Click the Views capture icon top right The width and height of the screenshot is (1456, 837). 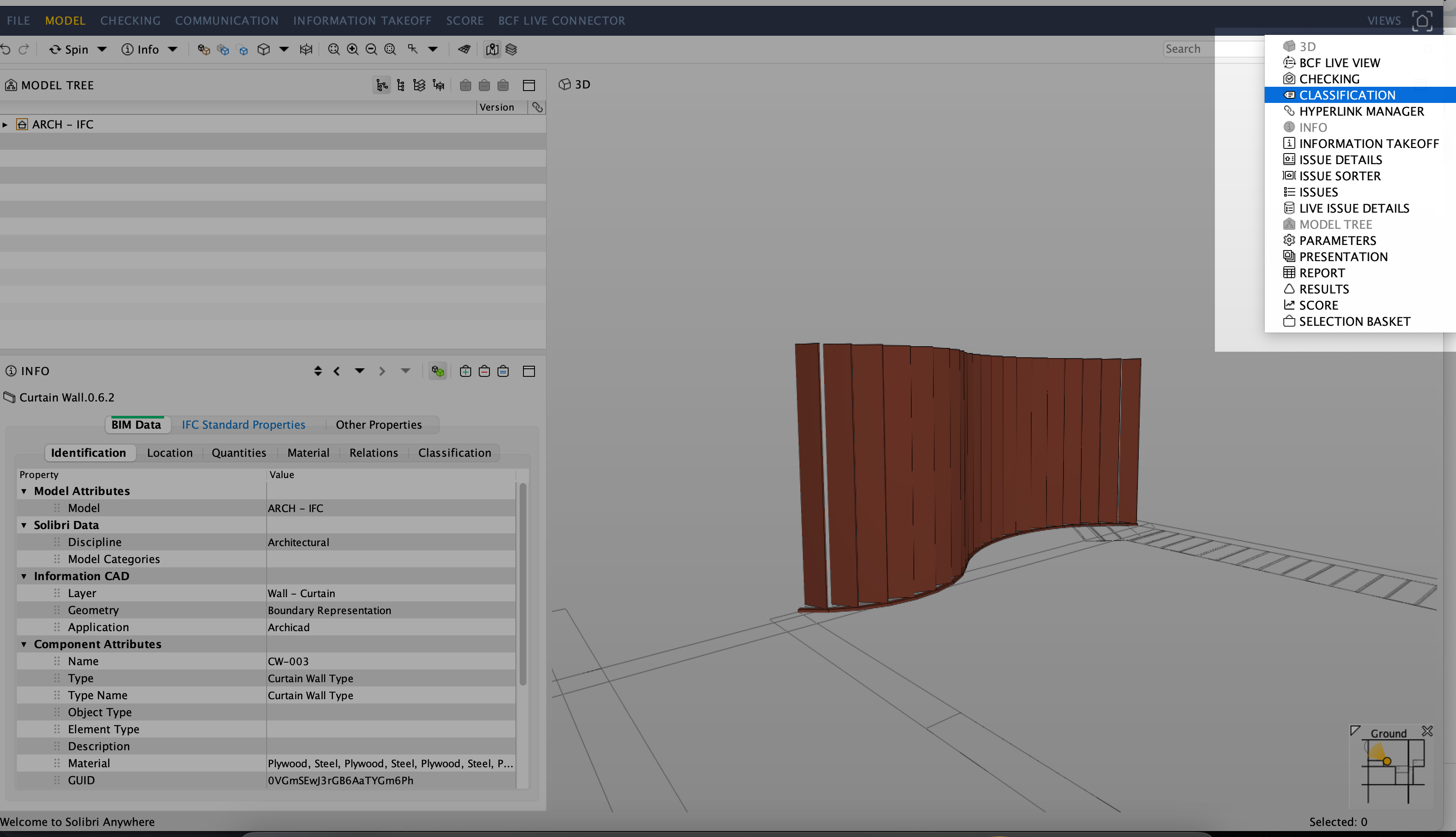tap(1422, 21)
